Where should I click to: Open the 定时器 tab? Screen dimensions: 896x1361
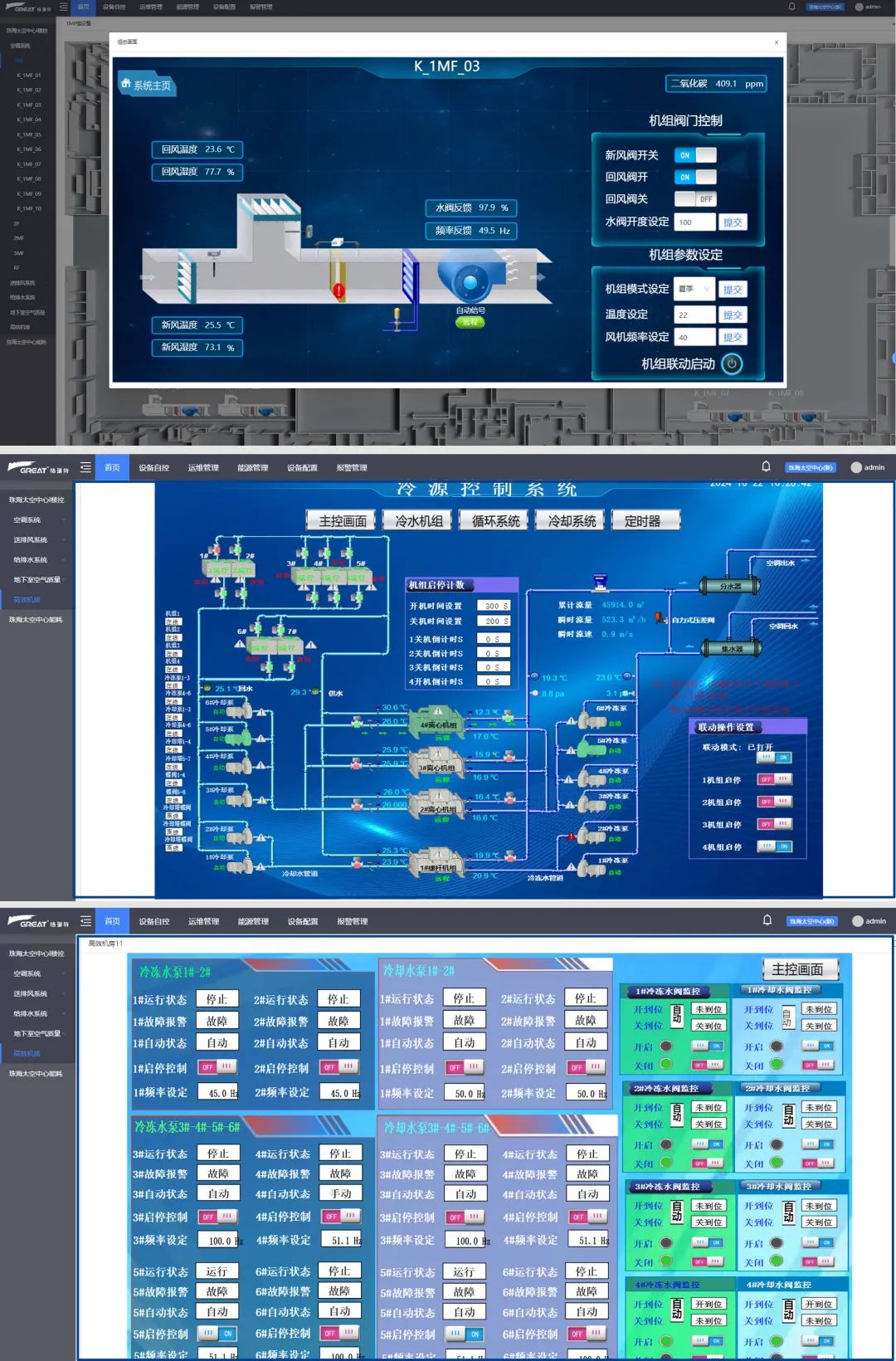pos(643,520)
